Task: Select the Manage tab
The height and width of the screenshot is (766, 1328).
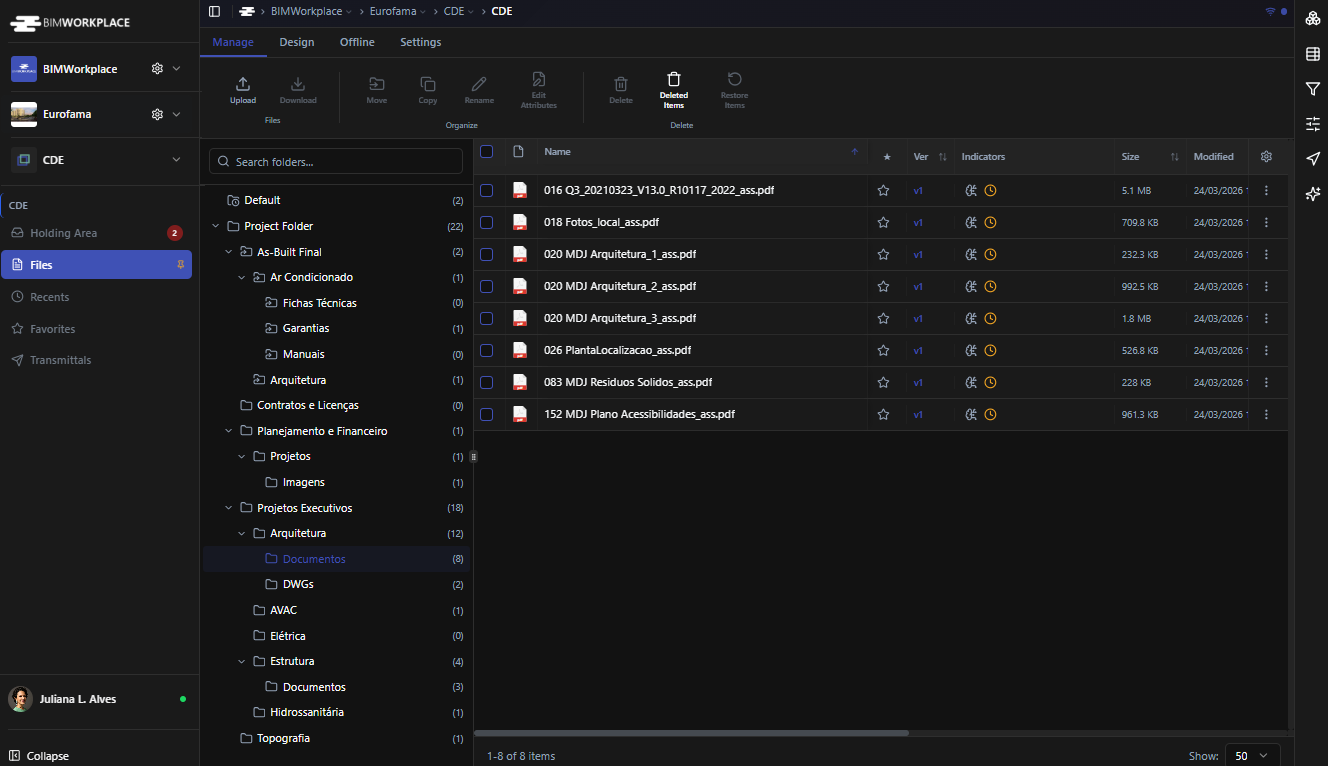Action: tap(233, 42)
